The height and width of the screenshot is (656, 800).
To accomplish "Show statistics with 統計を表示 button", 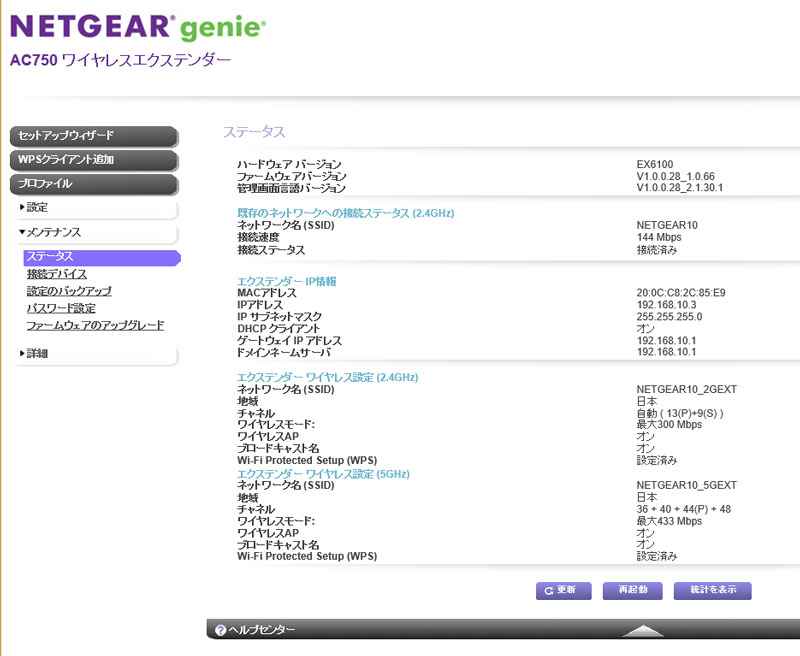I will click(712, 590).
